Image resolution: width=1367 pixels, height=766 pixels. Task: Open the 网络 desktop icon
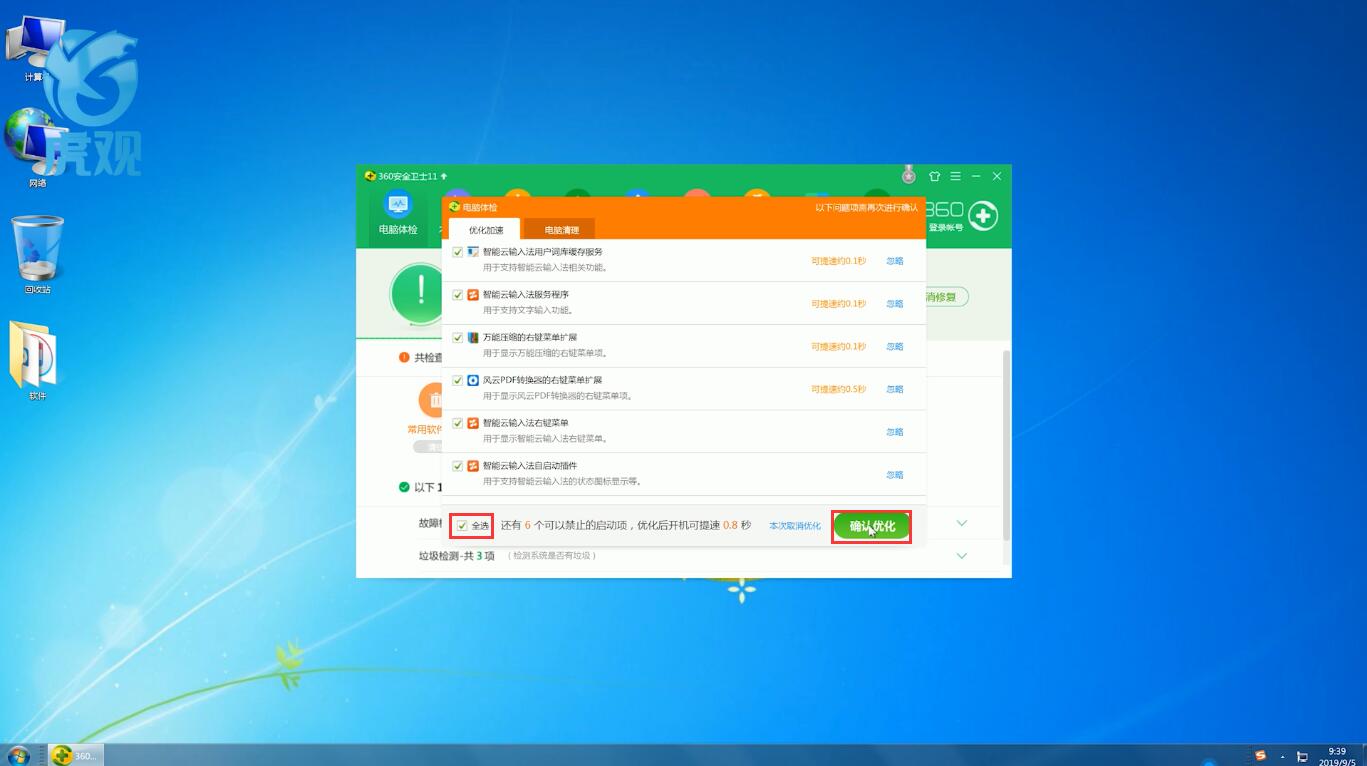36,148
